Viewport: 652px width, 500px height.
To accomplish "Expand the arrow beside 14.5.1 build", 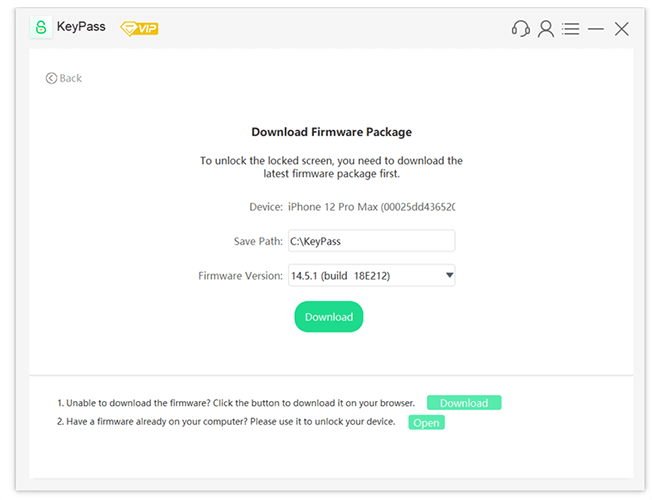I will click(x=449, y=275).
